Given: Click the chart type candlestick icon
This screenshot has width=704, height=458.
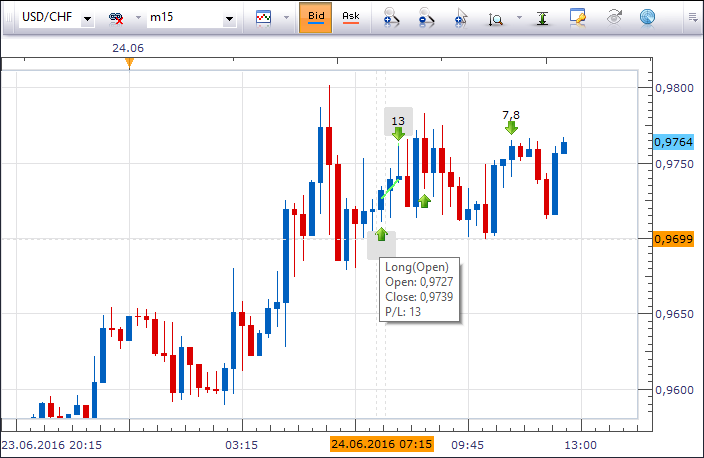Looking at the screenshot, I should tap(264, 18).
